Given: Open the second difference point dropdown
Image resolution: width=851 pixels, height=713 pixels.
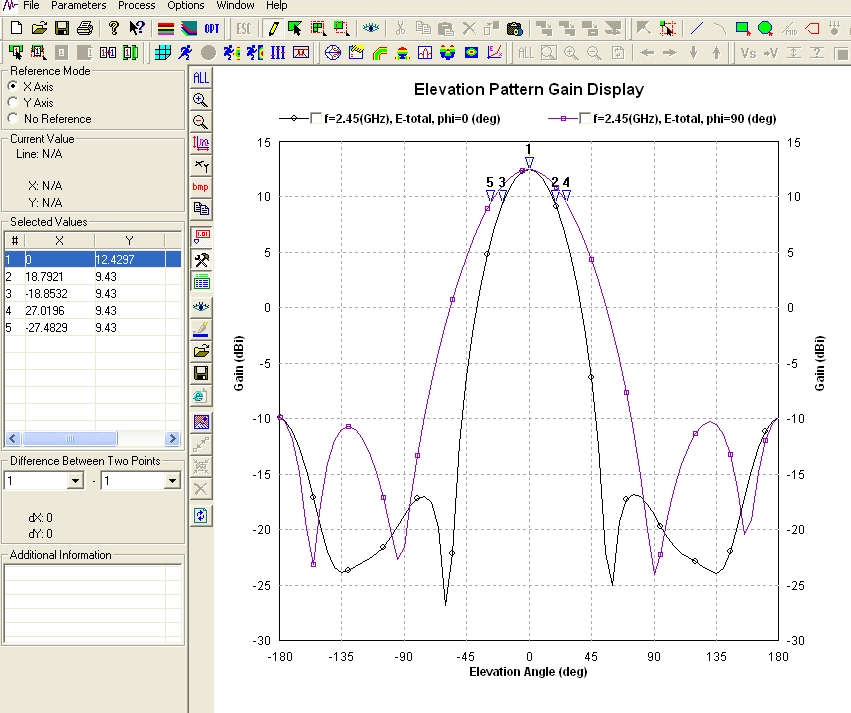Looking at the screenshot, I should 171,482.
